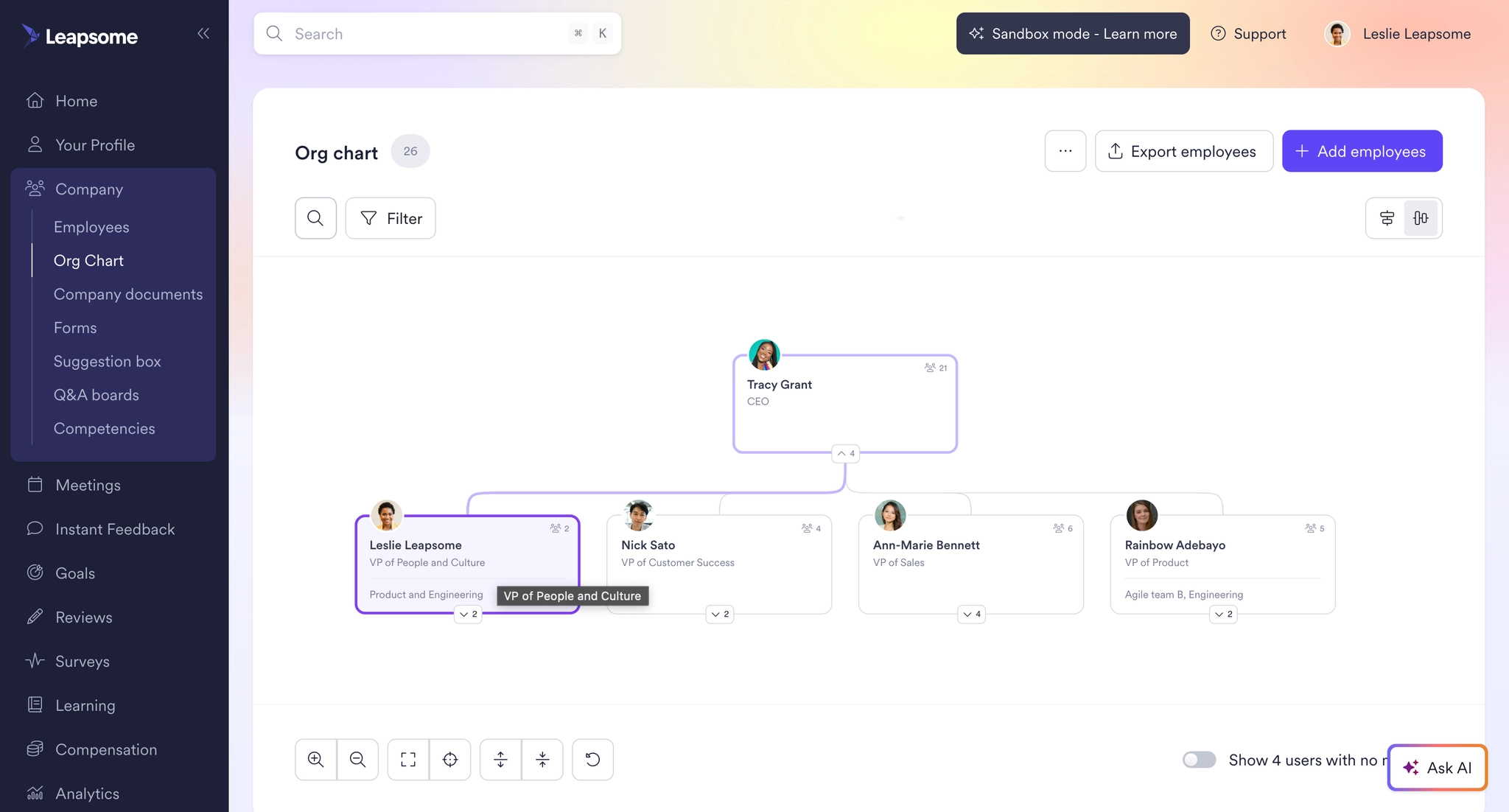This screenshot has height=812, width=1509.
Task: Expand Rainbow Adebayo's 2 direct reports
Action: coord(1223,614)
